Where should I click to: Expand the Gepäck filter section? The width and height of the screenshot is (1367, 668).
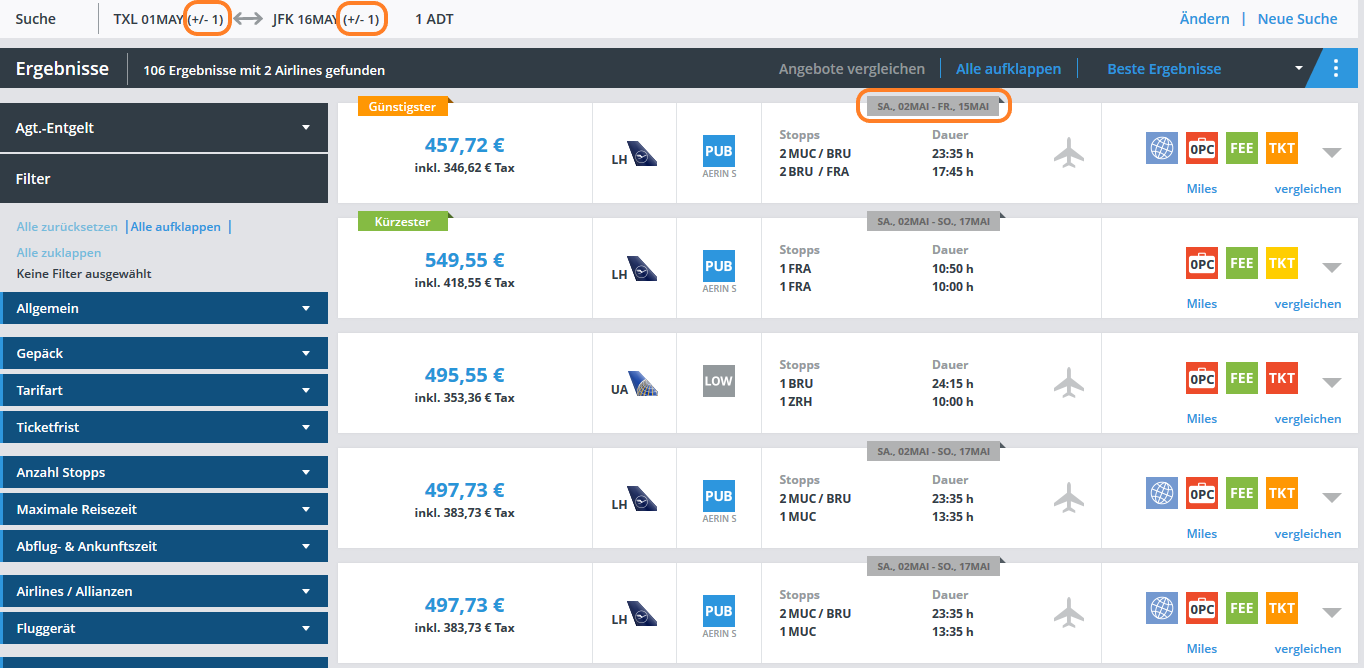click(x=164, y=354)
